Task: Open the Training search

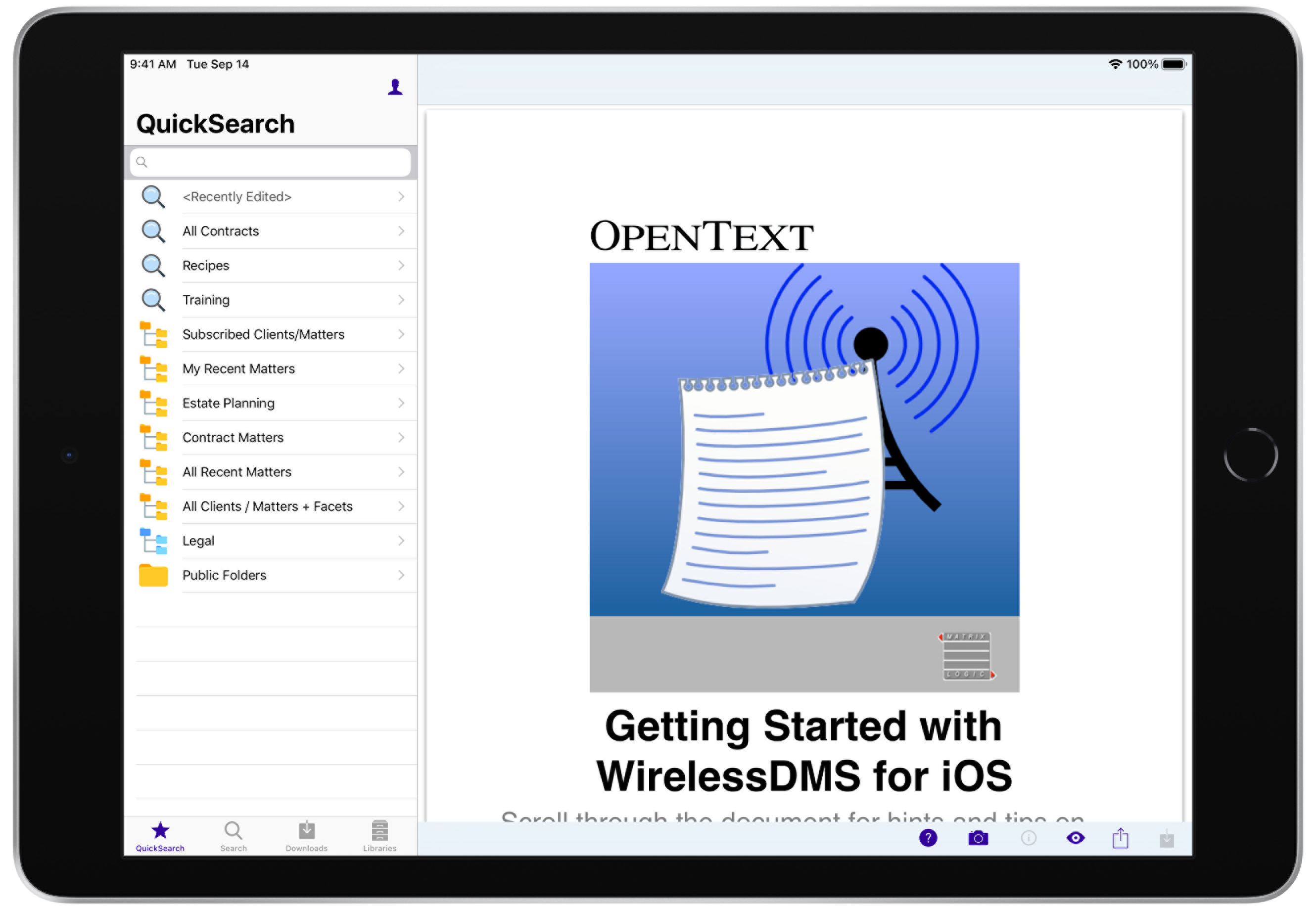Action: point(271,300)
